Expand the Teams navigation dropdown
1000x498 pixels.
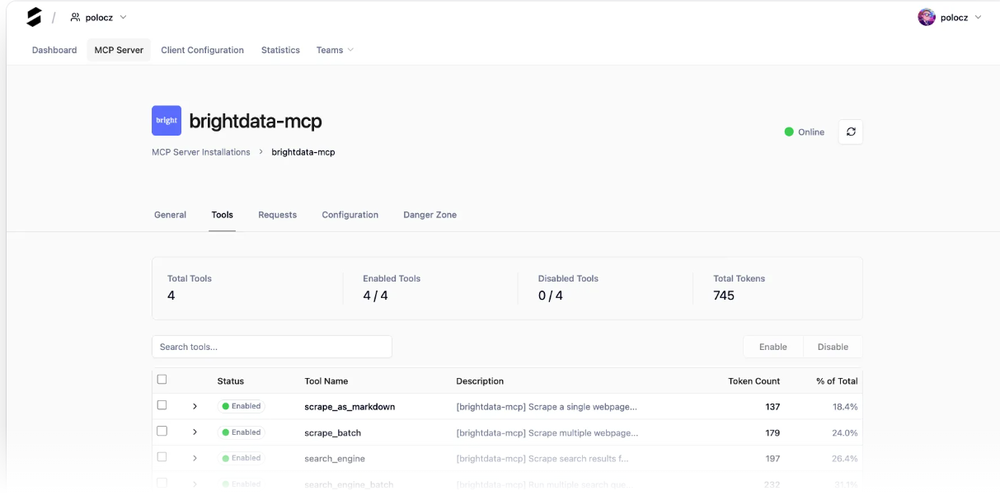tap(335, 50)
